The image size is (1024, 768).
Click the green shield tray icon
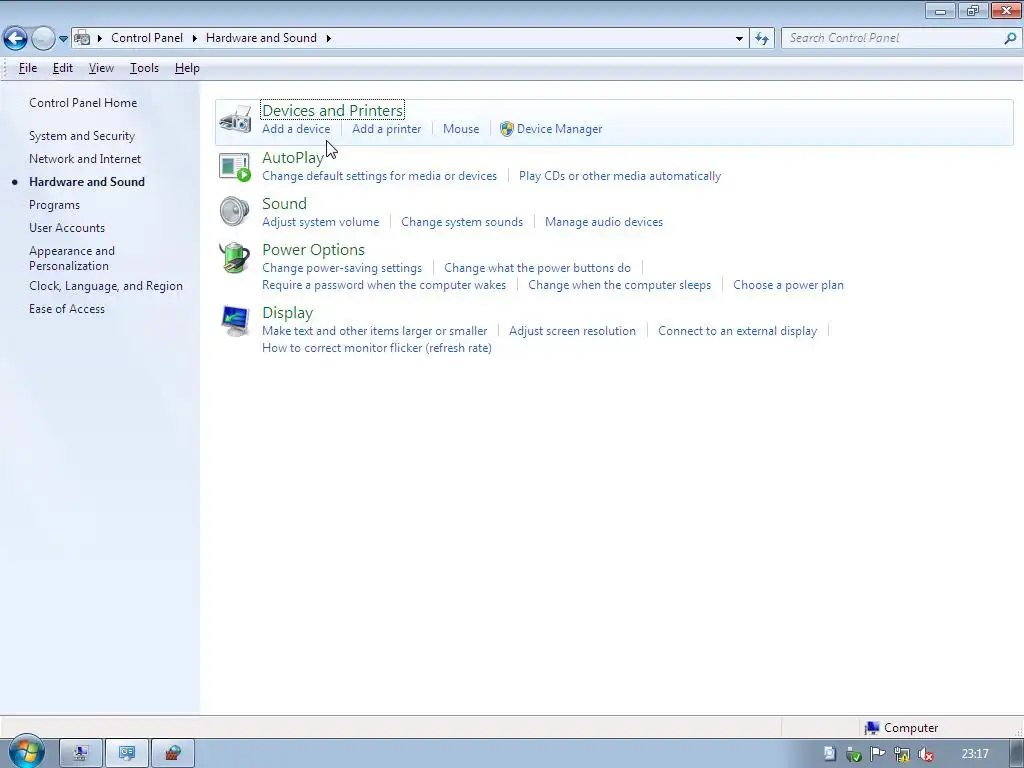(854, 754)
